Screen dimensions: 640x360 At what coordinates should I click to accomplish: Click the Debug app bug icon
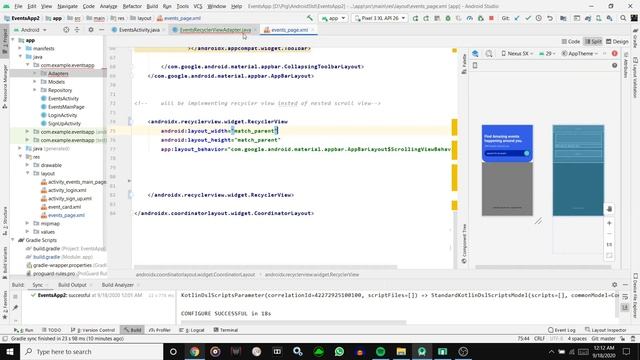click(448, 18)
